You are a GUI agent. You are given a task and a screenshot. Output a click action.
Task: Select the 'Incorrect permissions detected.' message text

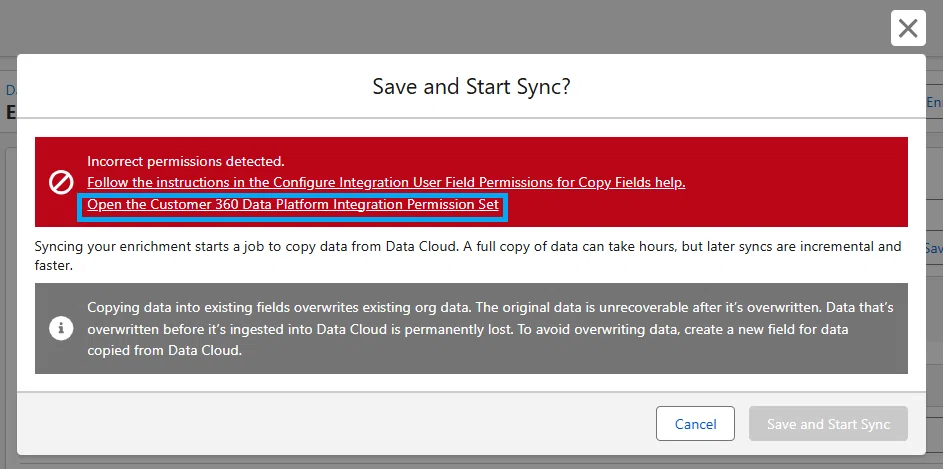coord(186,161)
